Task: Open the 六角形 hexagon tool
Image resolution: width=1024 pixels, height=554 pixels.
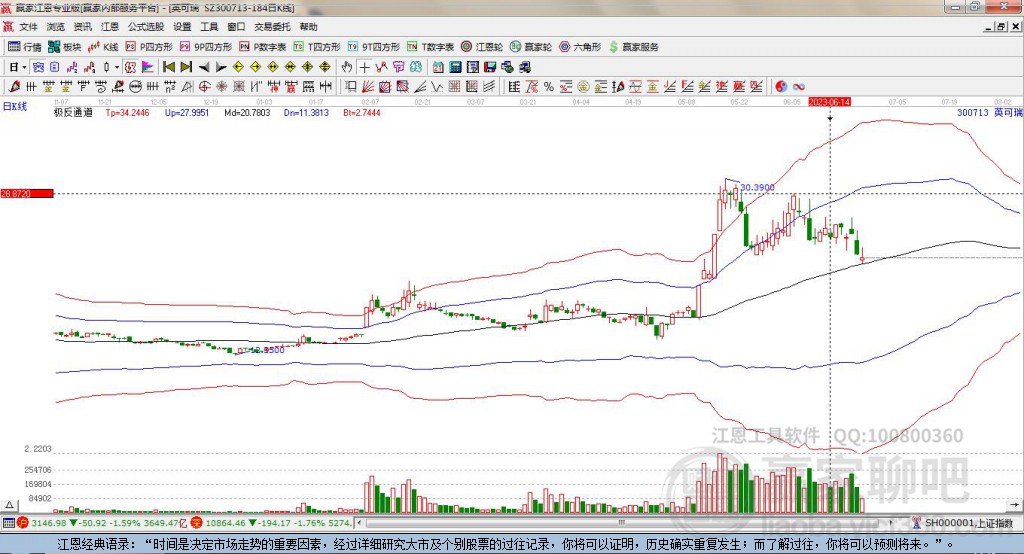Action: pyautogui.click(x=580, y=47)
